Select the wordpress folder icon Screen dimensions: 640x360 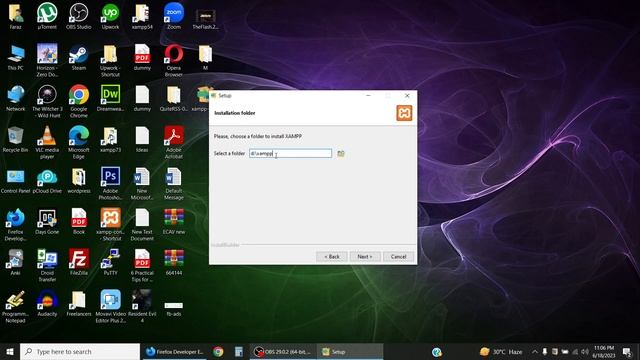[x=79, y=180]
